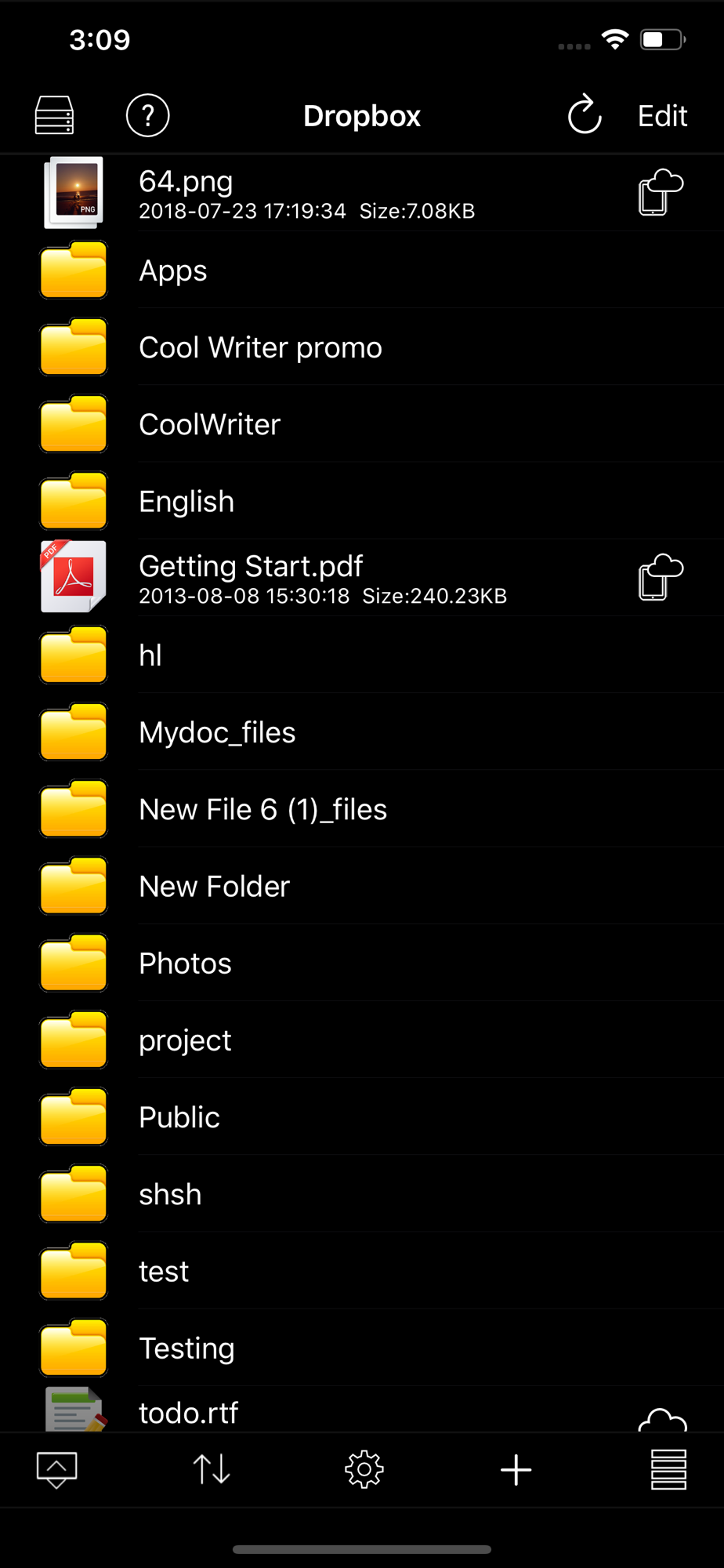The image size is (724, 1568).
Task: Tap 64.png date and Size:7.08KB details
Action: [307, 212]
